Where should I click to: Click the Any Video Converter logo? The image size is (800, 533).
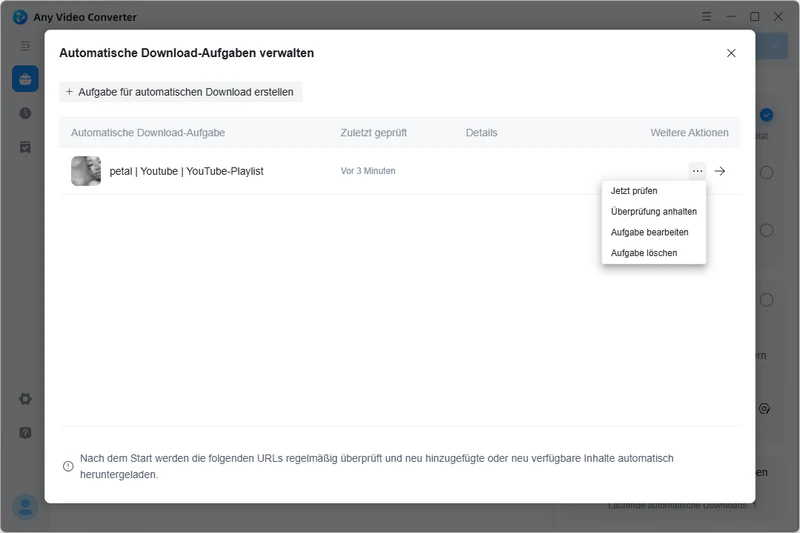point(20,17)
